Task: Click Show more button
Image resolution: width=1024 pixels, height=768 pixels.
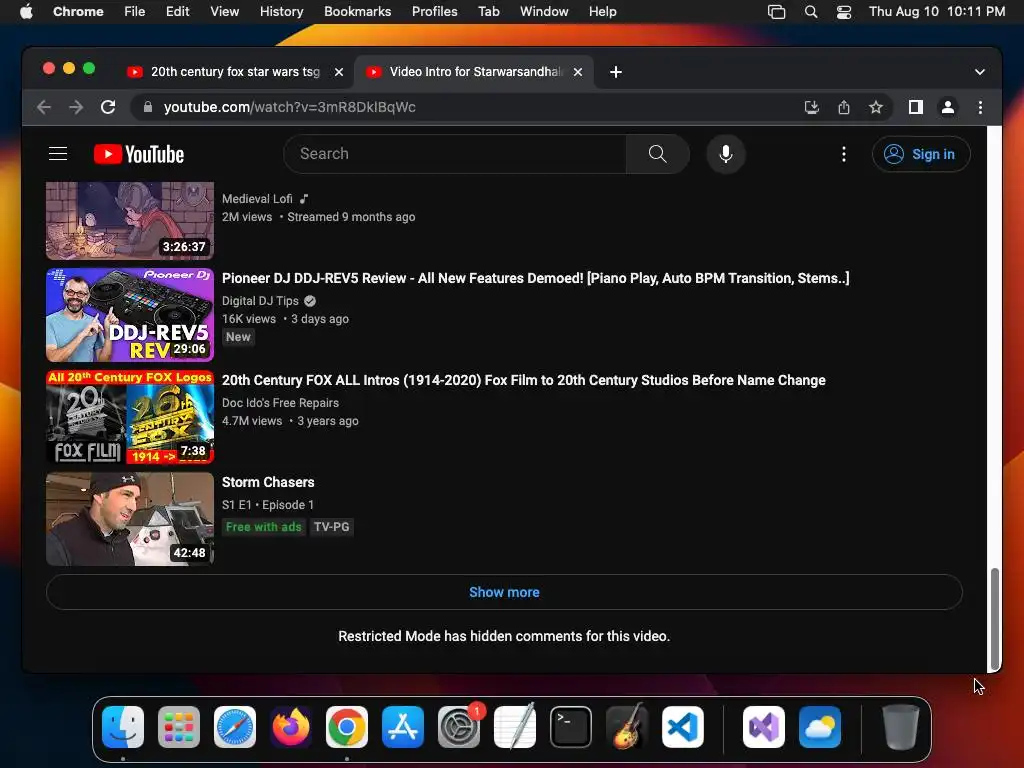Action: click(x=504, y=592)
